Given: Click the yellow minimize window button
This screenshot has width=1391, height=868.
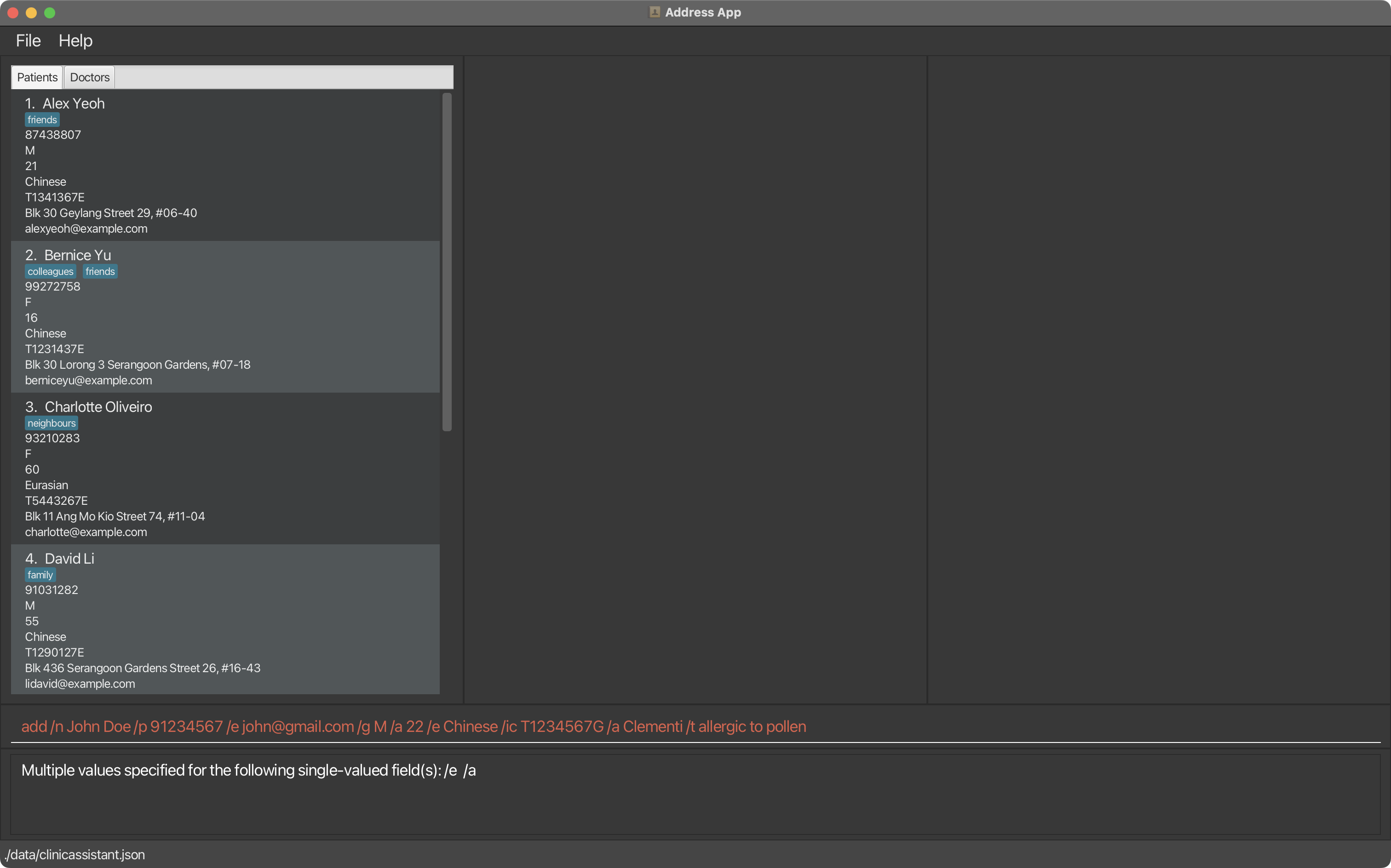Looking at the screenshot, I should 32,12.
